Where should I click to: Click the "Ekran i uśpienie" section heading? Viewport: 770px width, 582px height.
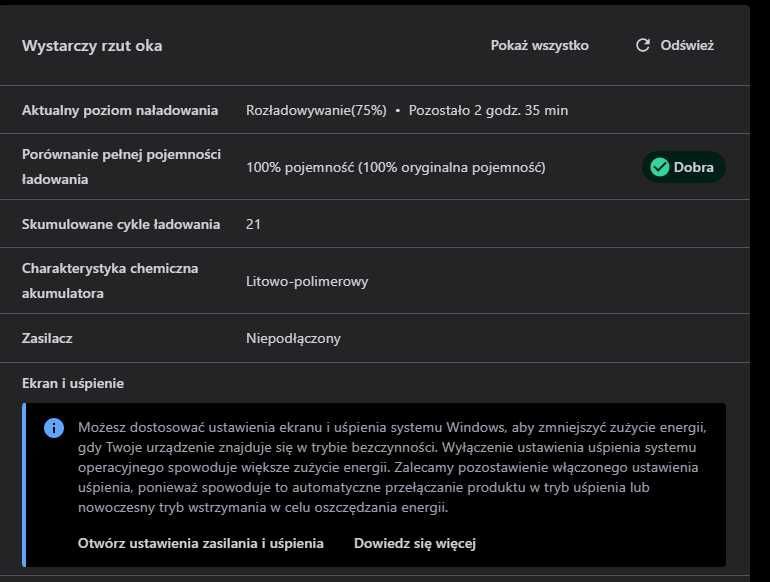(73, 383)
